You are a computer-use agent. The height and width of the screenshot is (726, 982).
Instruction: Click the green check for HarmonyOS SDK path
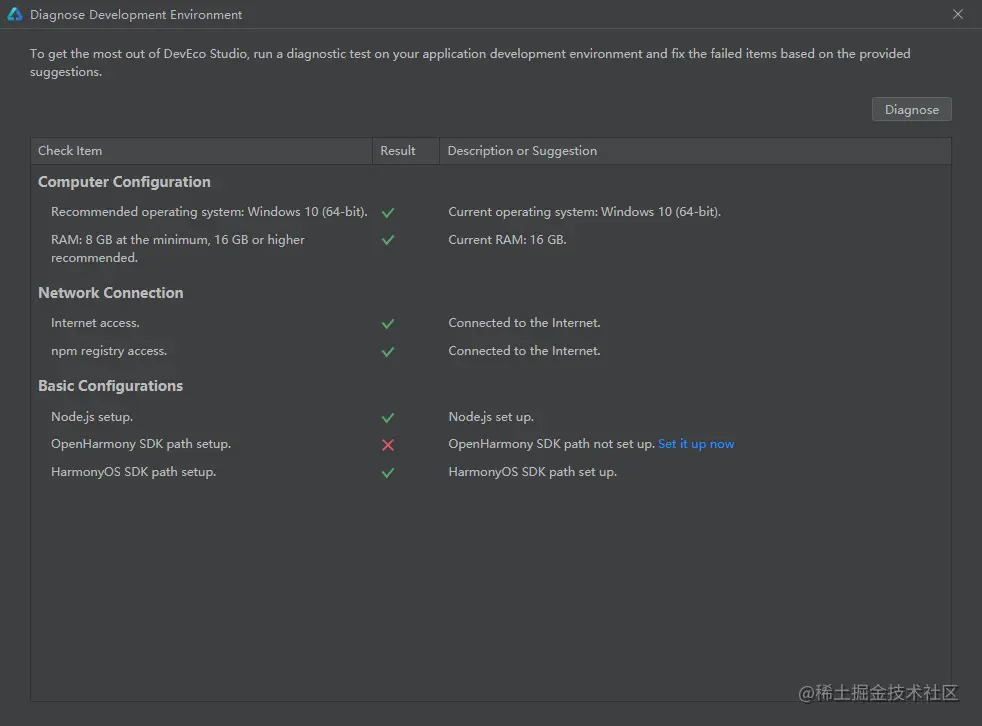click(x=388, y=473)
